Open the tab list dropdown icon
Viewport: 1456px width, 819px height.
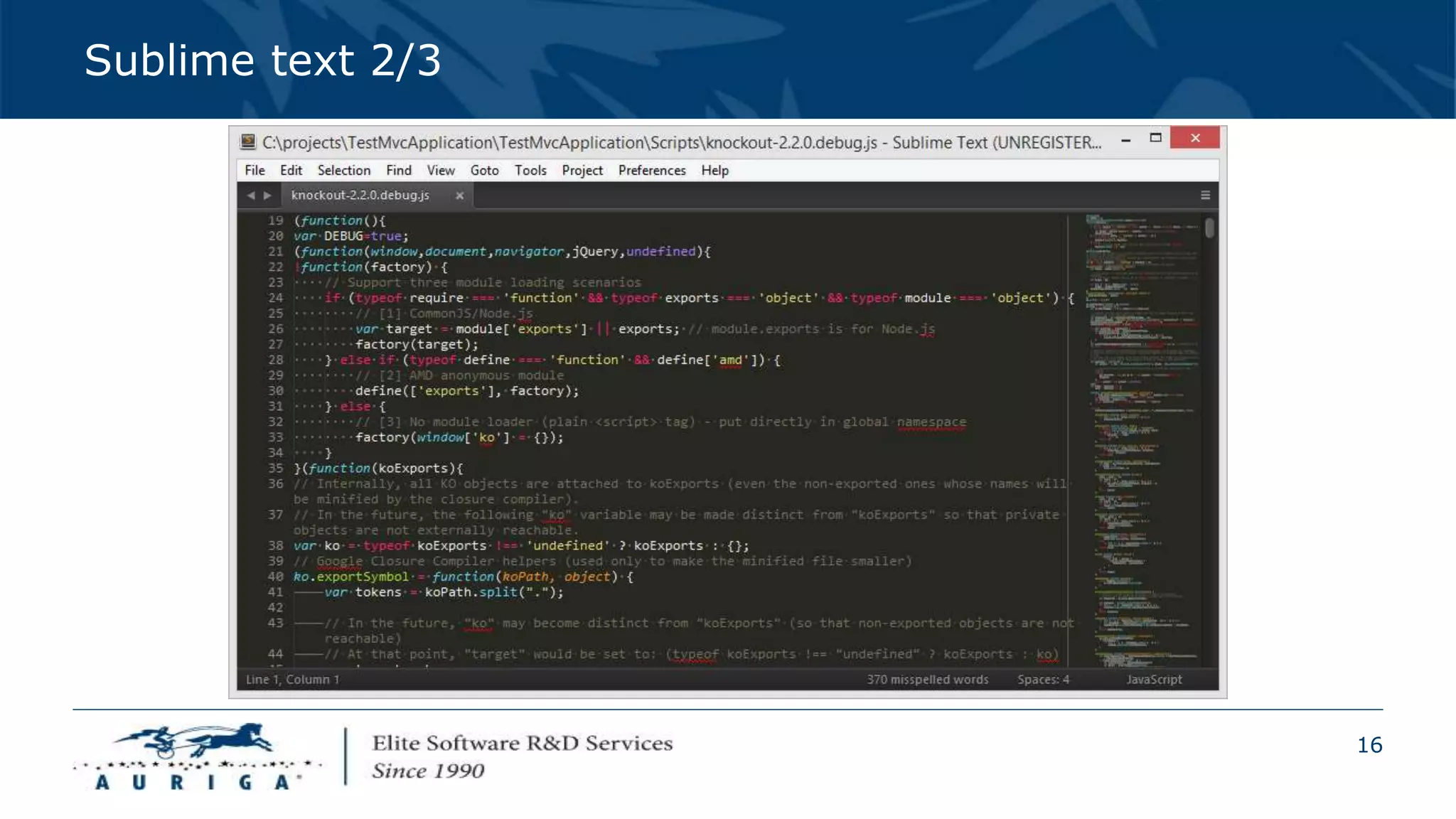click(x=1205, y=195)
